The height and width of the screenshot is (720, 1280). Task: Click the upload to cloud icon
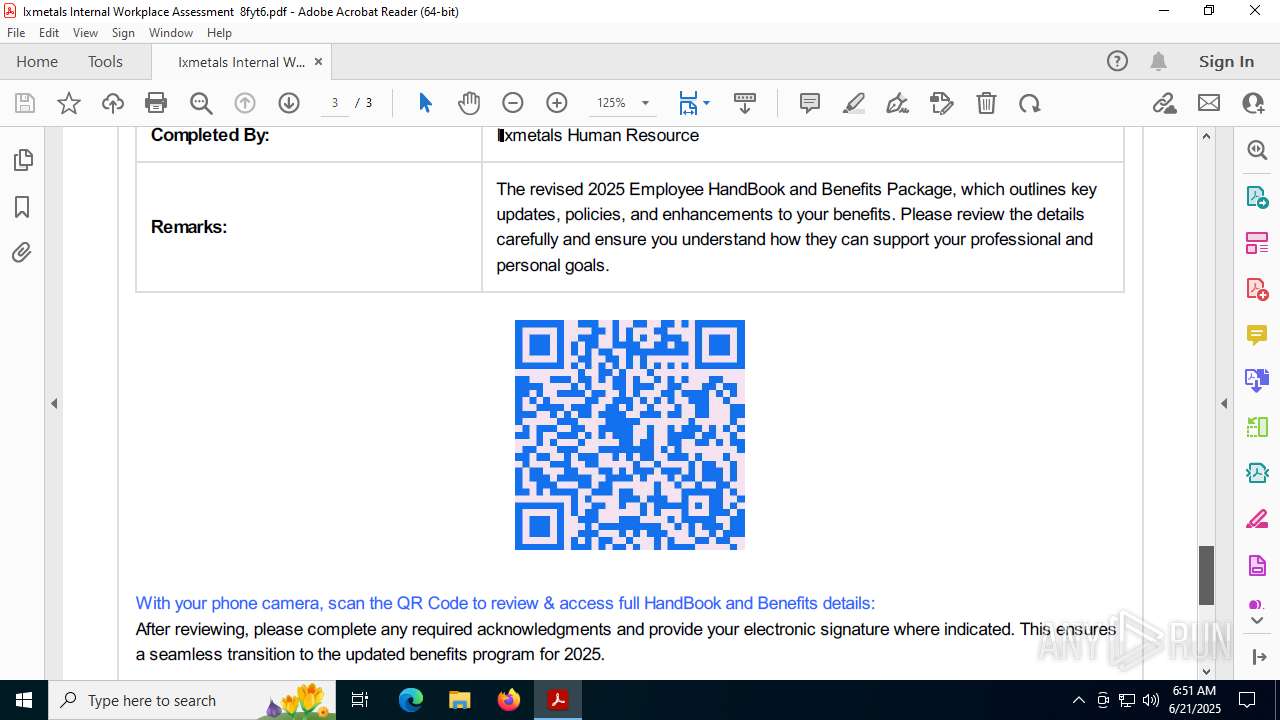(x=113, y=103)
